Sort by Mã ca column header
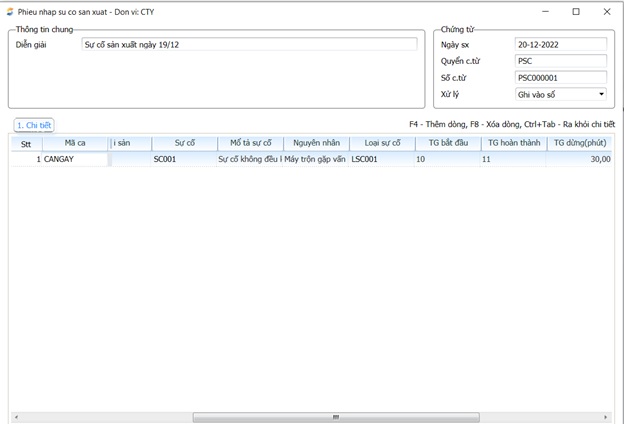Viewport: 624px width, 424px height. (x=75, y=143)
